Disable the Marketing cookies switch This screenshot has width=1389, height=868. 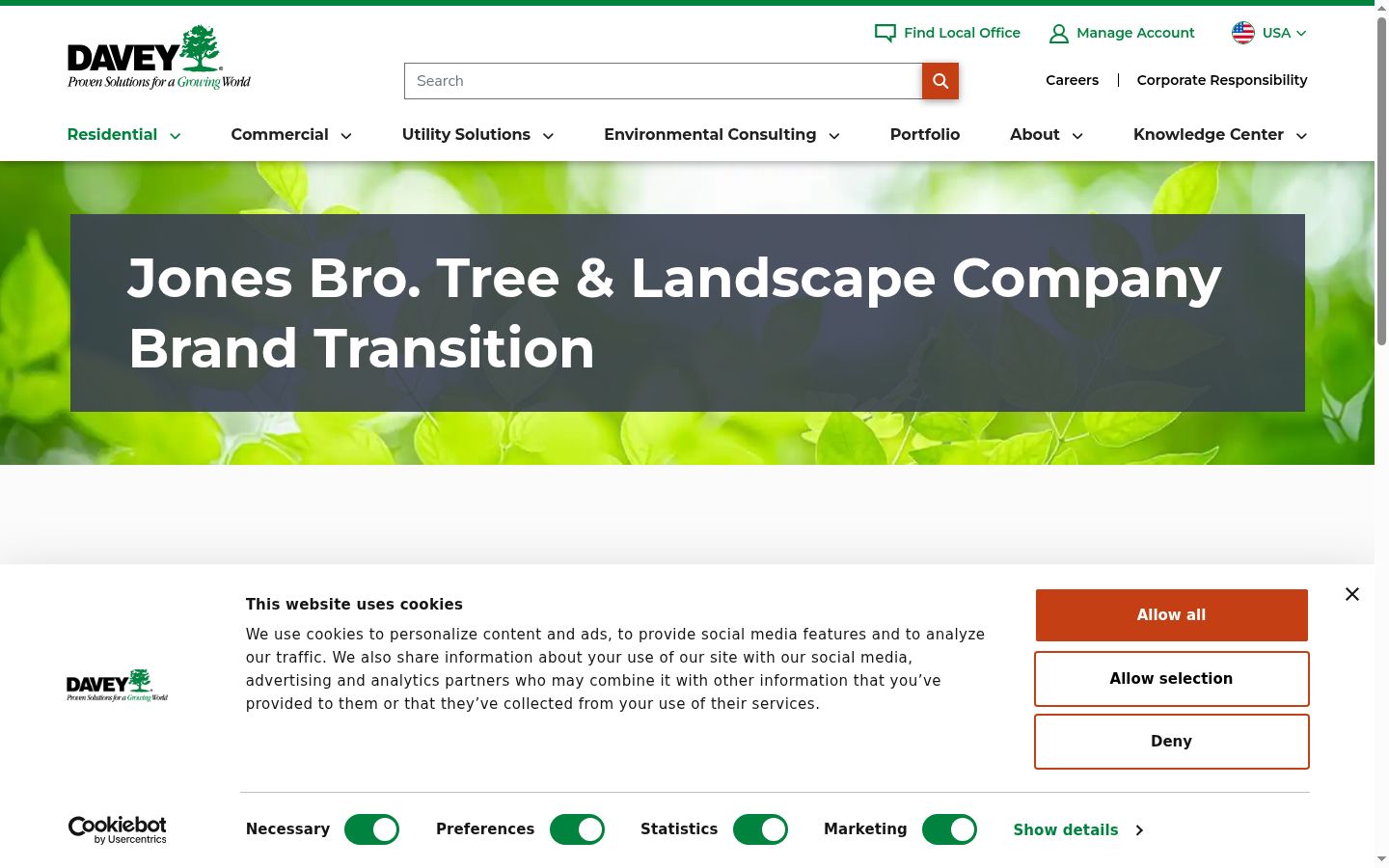[x=949, y=829]
